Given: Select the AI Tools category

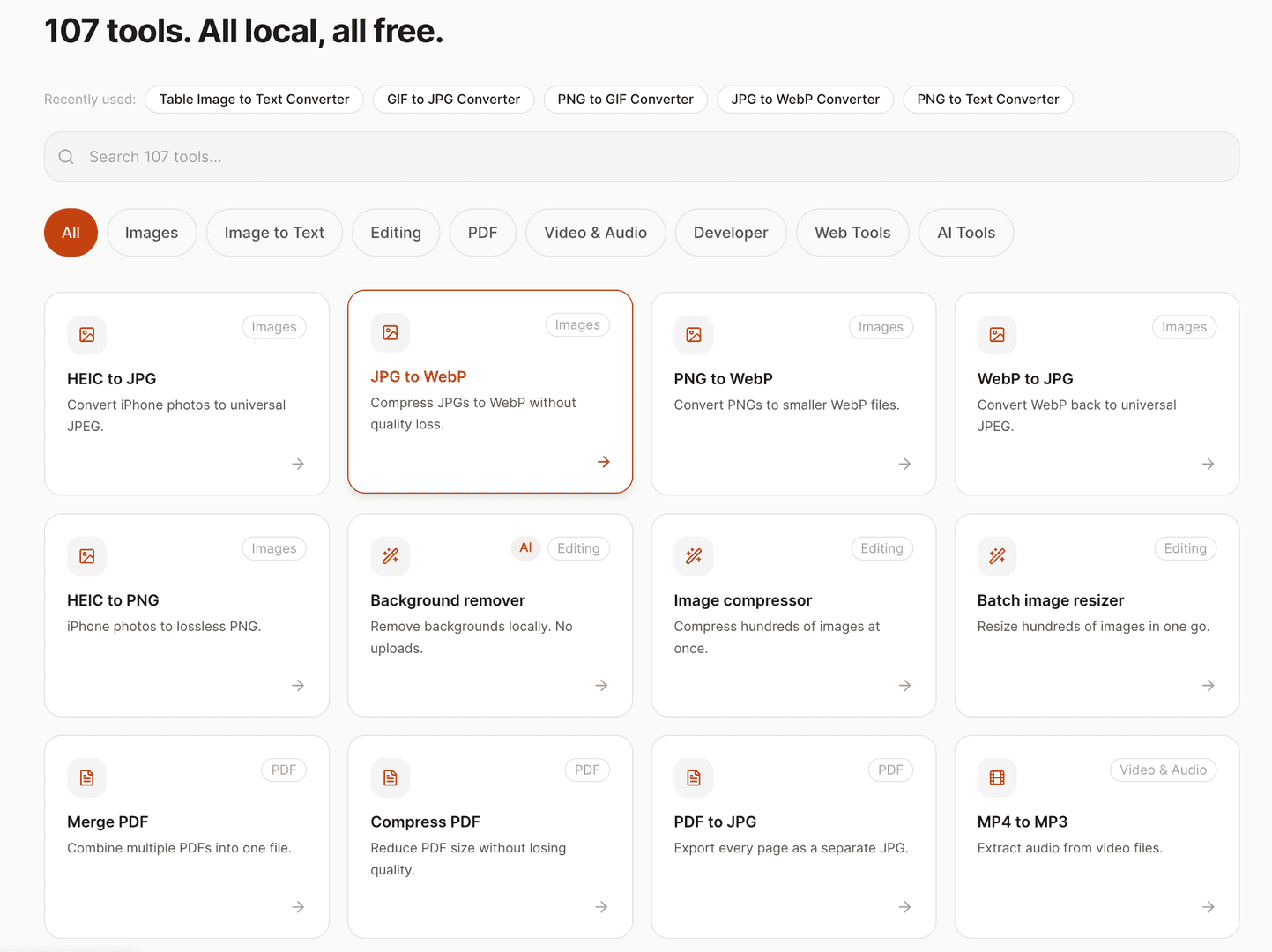Looking at the screenshot, I should click(966, 233).
